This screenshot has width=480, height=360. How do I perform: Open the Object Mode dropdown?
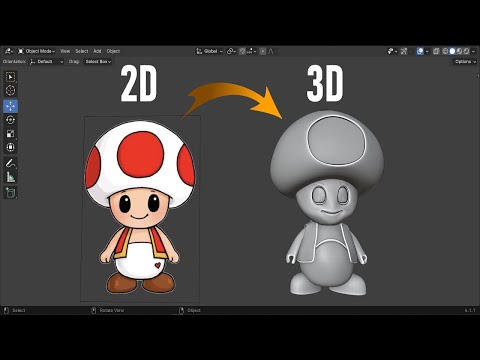[x=36, y=51]
